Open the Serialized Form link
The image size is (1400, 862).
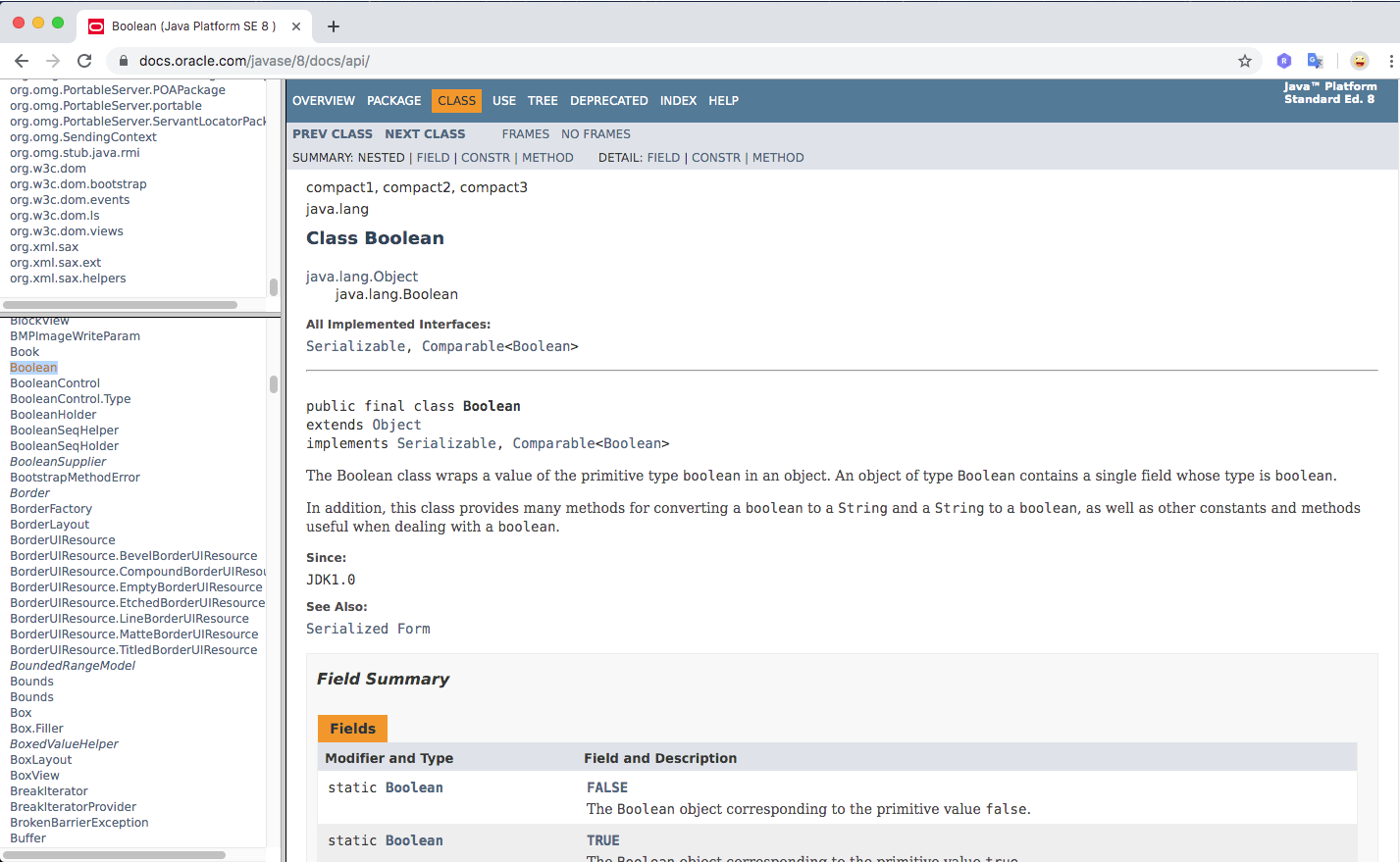pos(368,629)
